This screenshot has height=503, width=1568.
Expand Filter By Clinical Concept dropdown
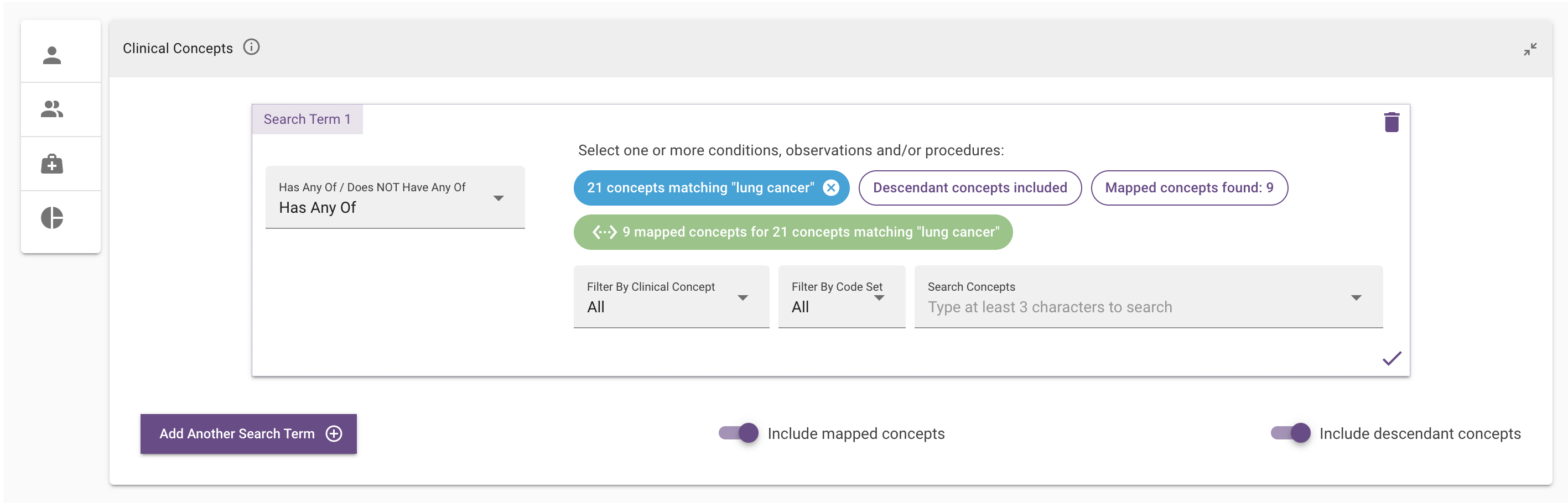pos(671,296)
